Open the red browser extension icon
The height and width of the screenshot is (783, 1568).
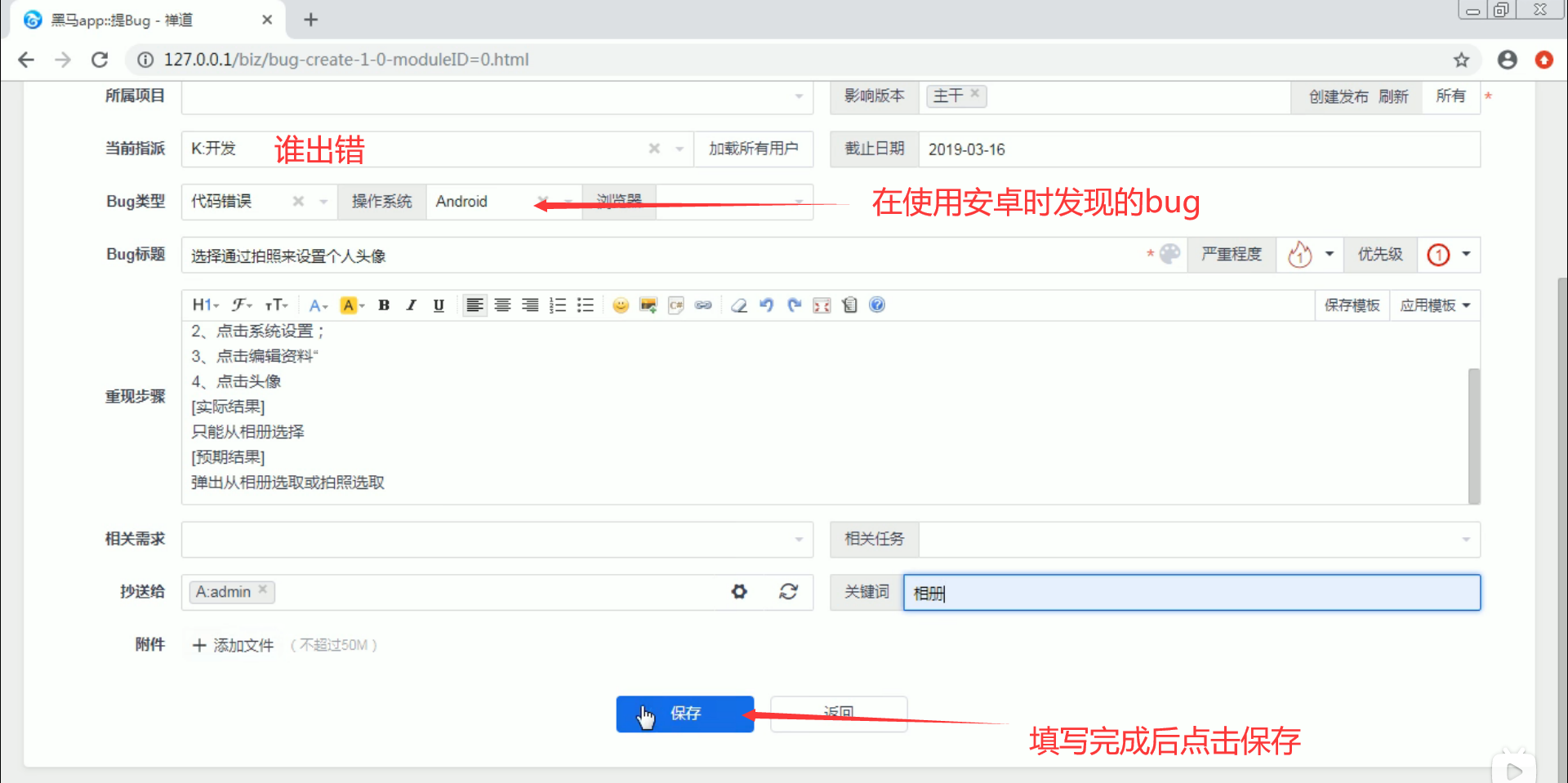(1543, 60)
